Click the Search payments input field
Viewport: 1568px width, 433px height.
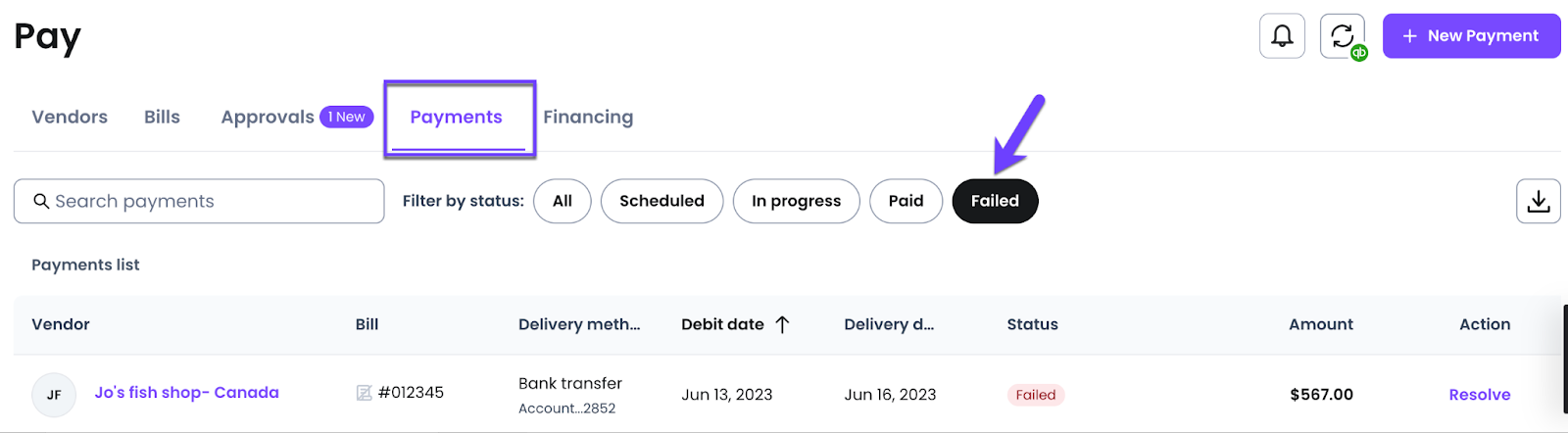pyautogui.click(x=199, y=201)
